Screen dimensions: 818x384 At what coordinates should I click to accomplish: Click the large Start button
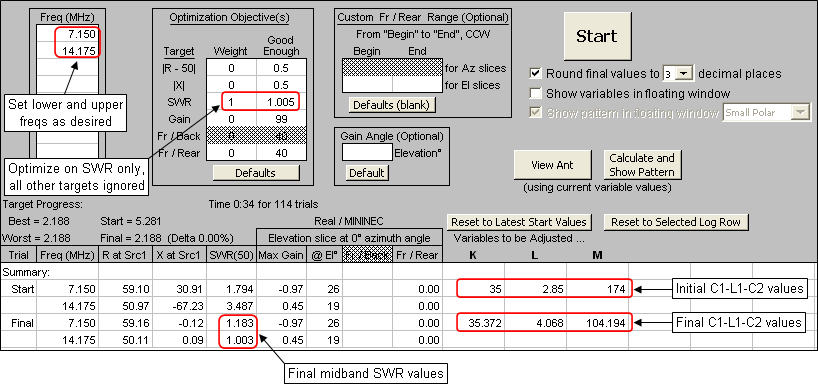point(596,37)
